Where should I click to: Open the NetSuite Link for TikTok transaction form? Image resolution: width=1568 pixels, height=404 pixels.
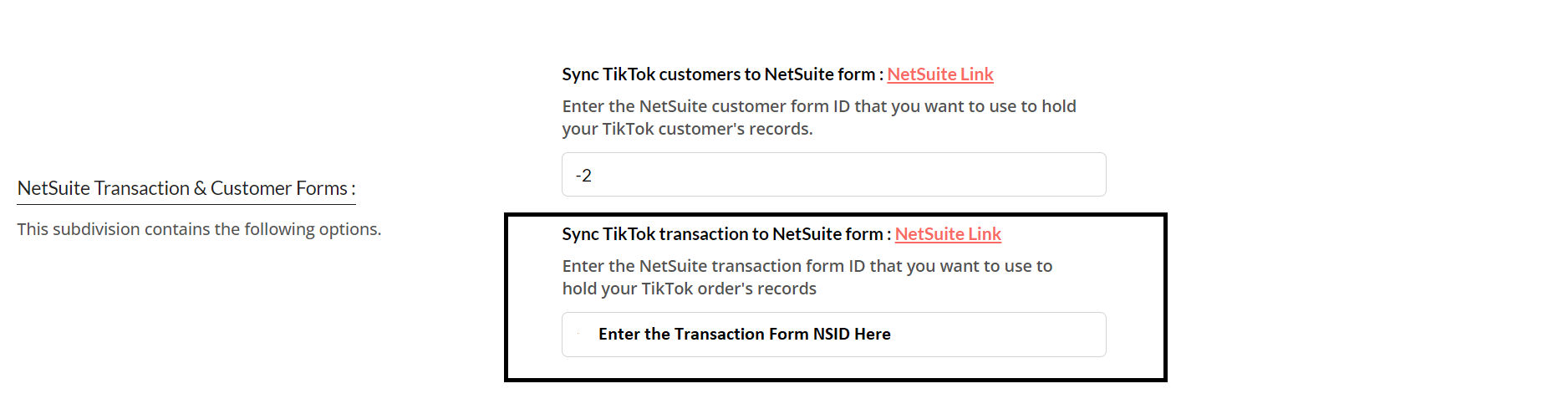tap(948, 234)
